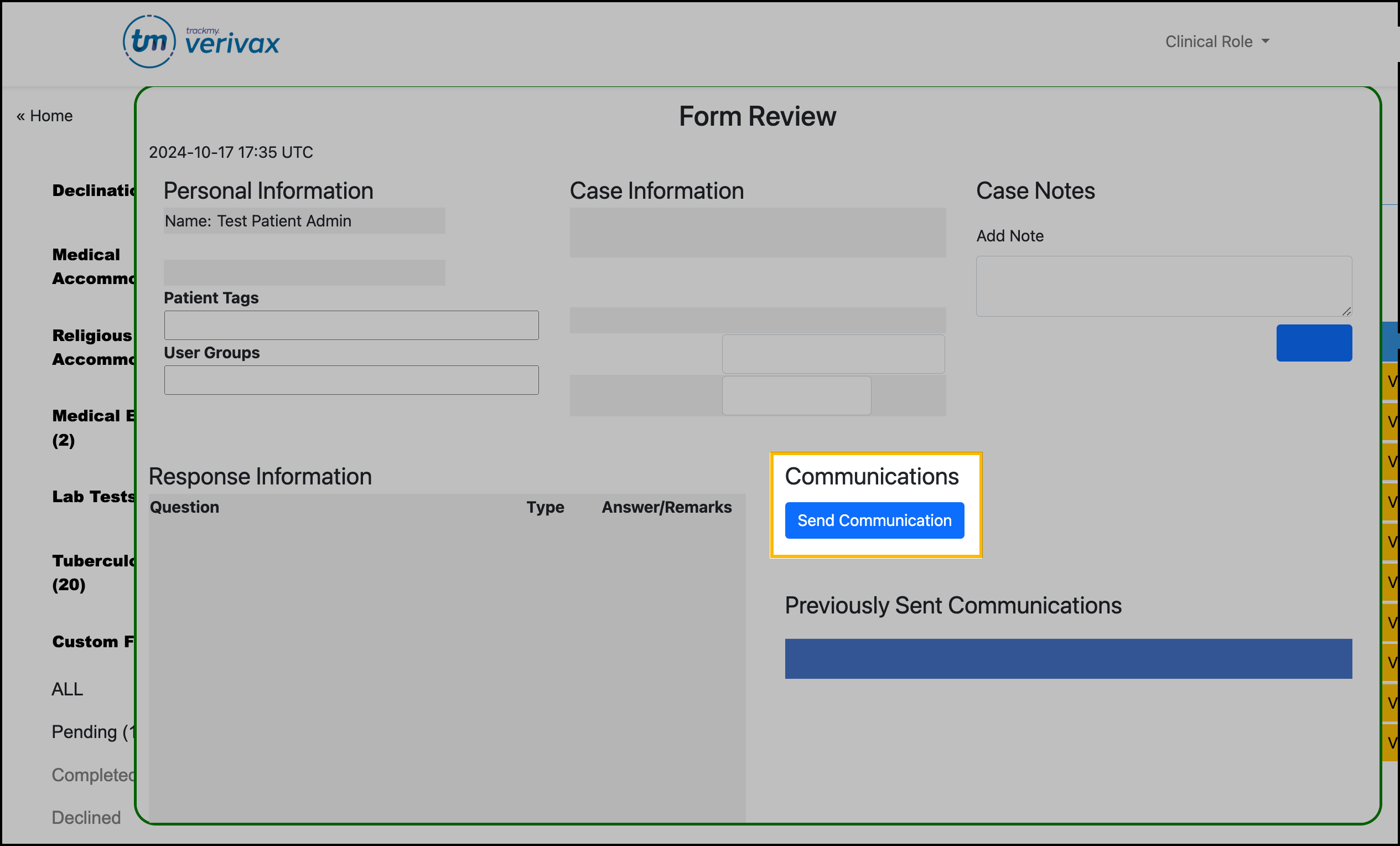The image size is (1400, 846).
Task: Expand the Clinical Role caret arrow
Action: (x=1264, y=41)
